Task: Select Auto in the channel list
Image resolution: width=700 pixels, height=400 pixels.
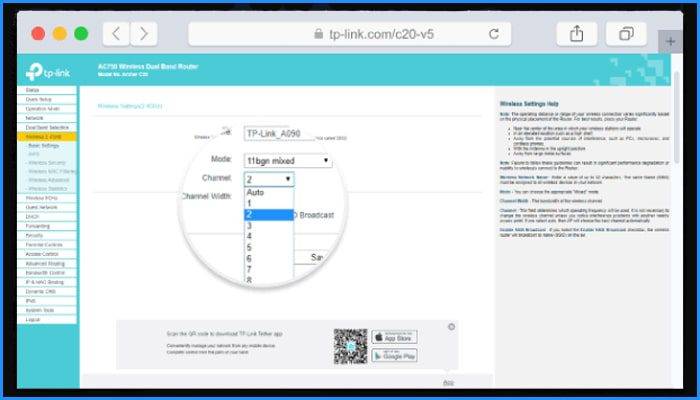Action: (255, 190)
